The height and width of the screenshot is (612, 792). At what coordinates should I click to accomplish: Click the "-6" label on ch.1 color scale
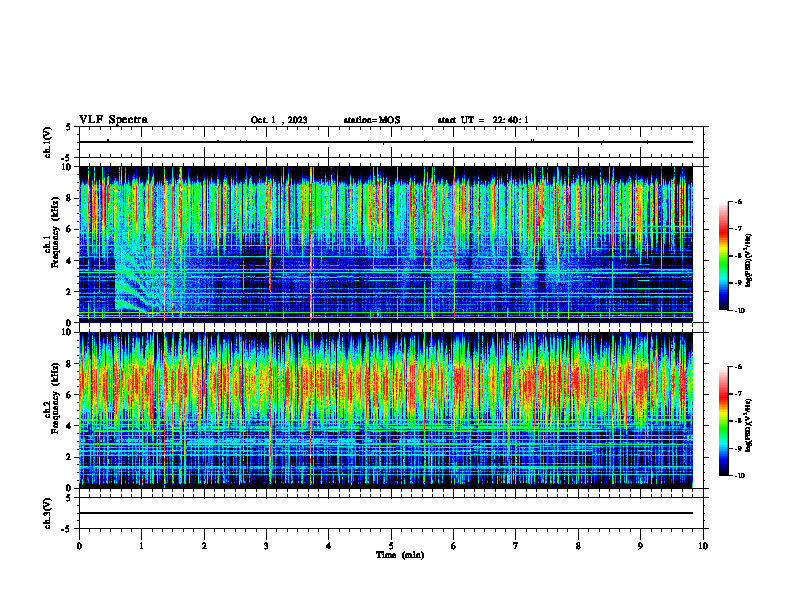coord(738,201)
